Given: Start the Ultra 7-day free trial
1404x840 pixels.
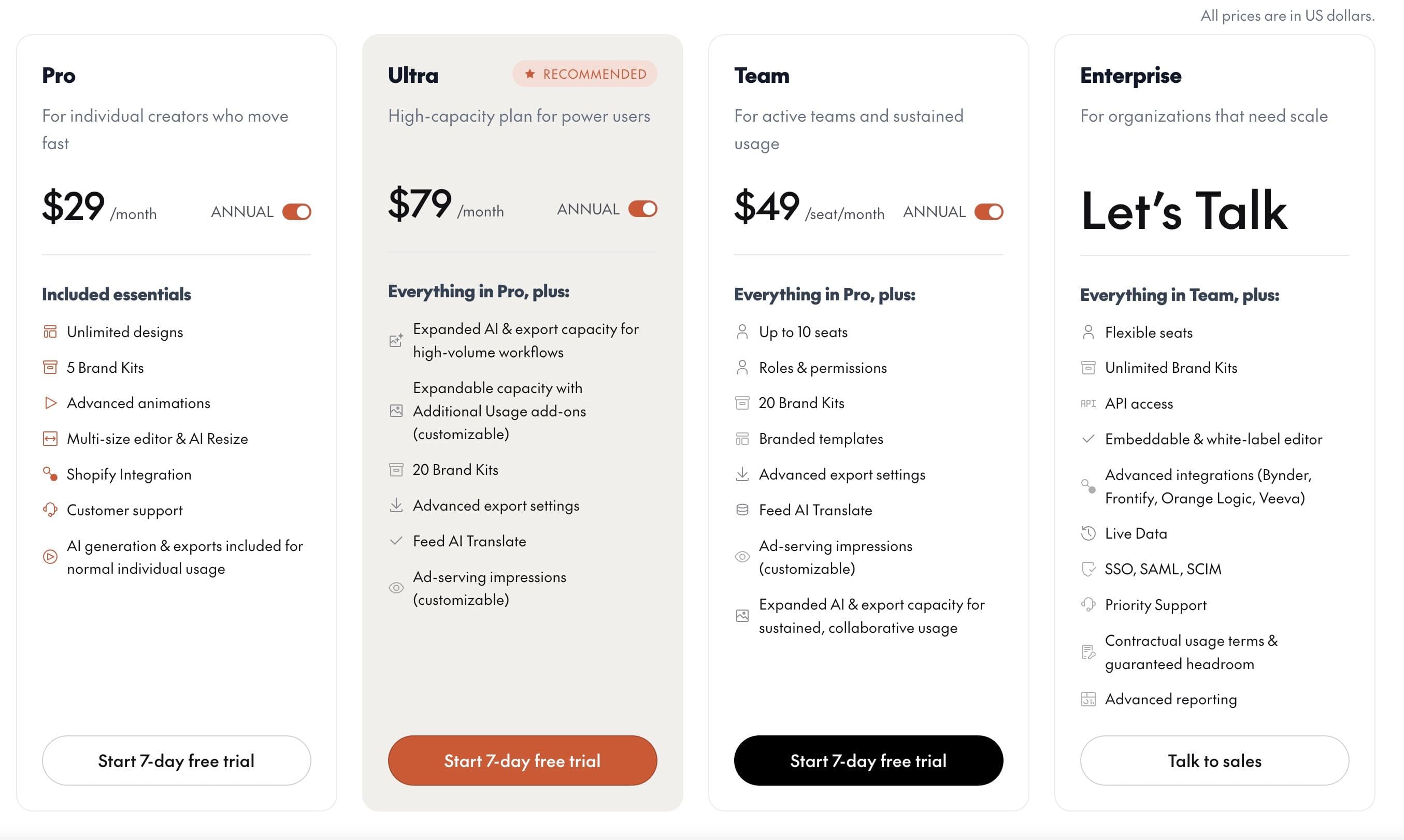Looking at the screenshot, I should point(522,761).
